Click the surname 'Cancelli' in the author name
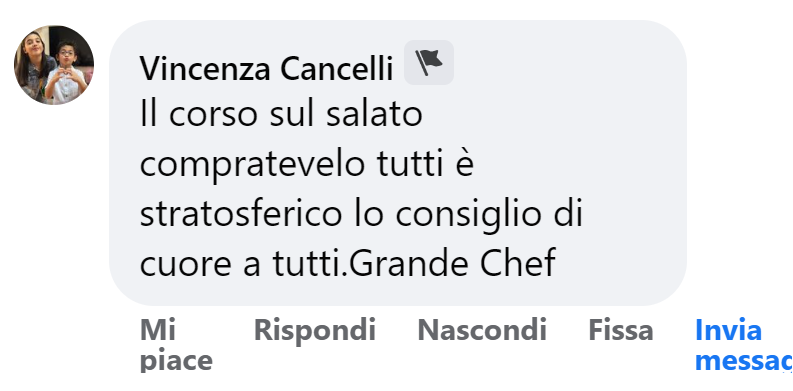The image size is (793, 391). [x=337, y=68]
